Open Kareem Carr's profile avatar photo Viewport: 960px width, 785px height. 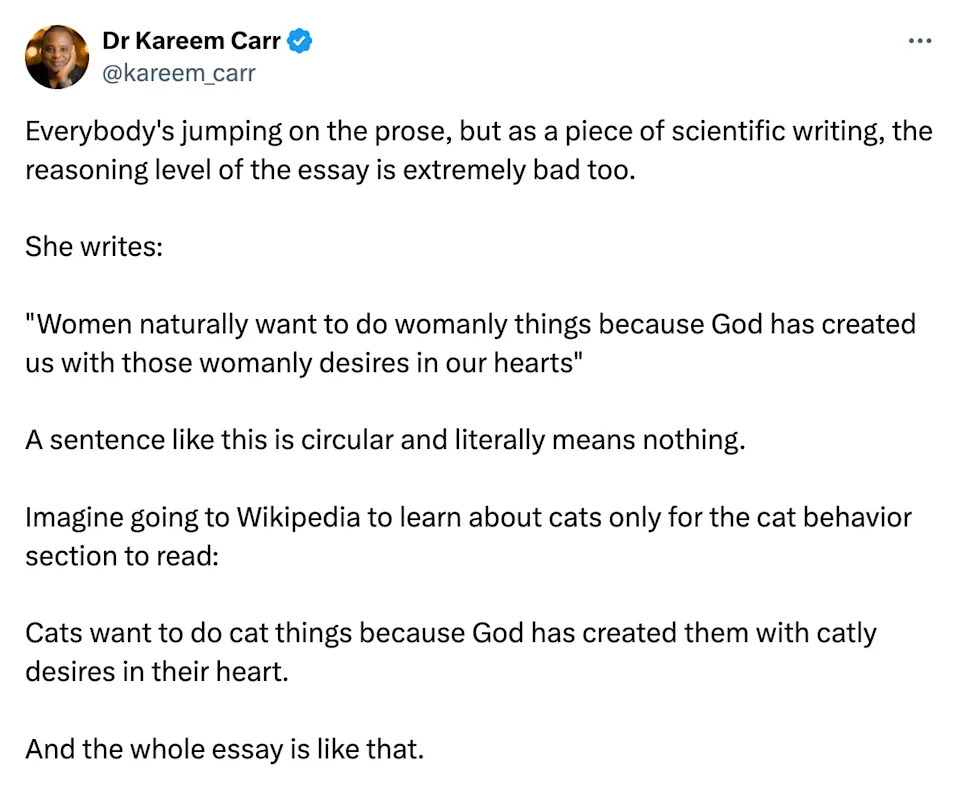57,57
